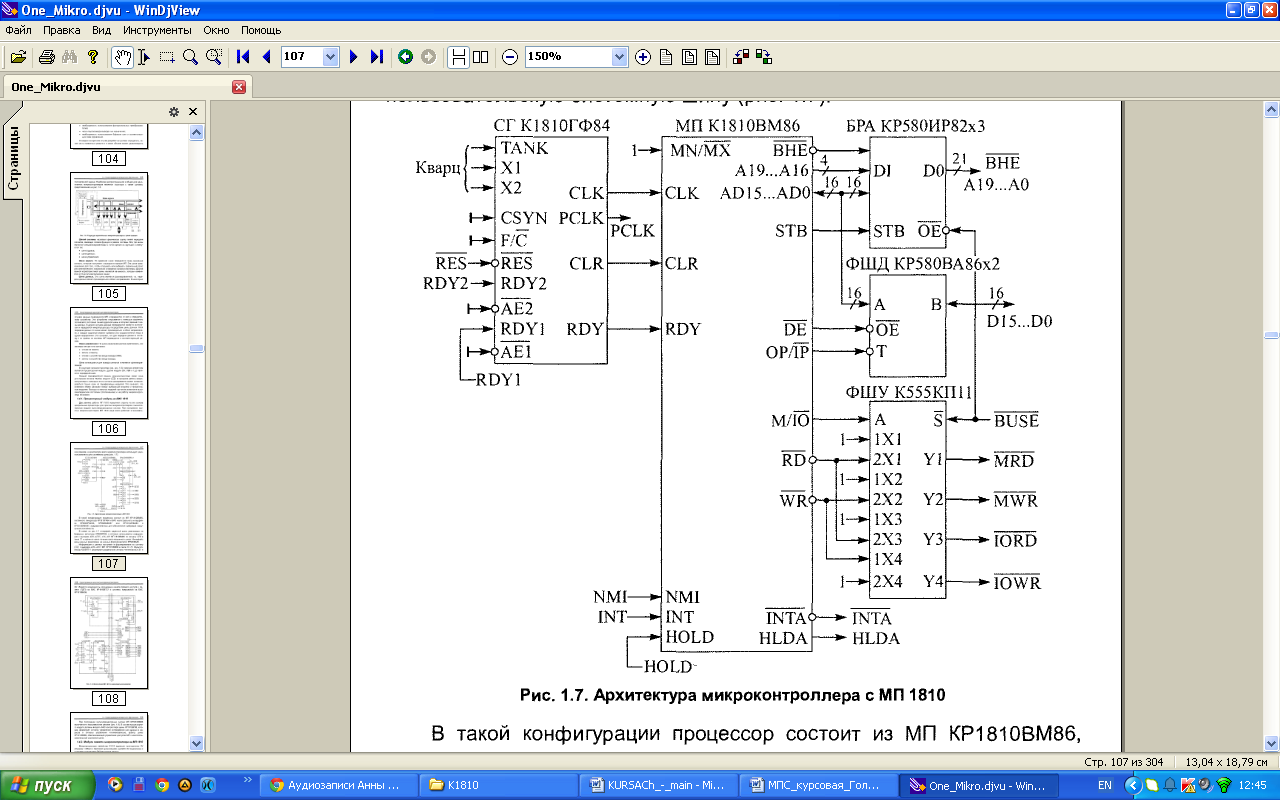Toggle continuous layout mode
Screen dimensions: 1280x800
(457, 57)
